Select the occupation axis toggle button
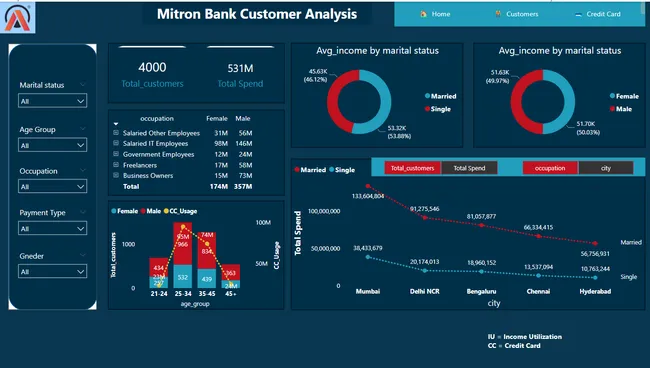The image size is (650, 368). pos(550,168)
